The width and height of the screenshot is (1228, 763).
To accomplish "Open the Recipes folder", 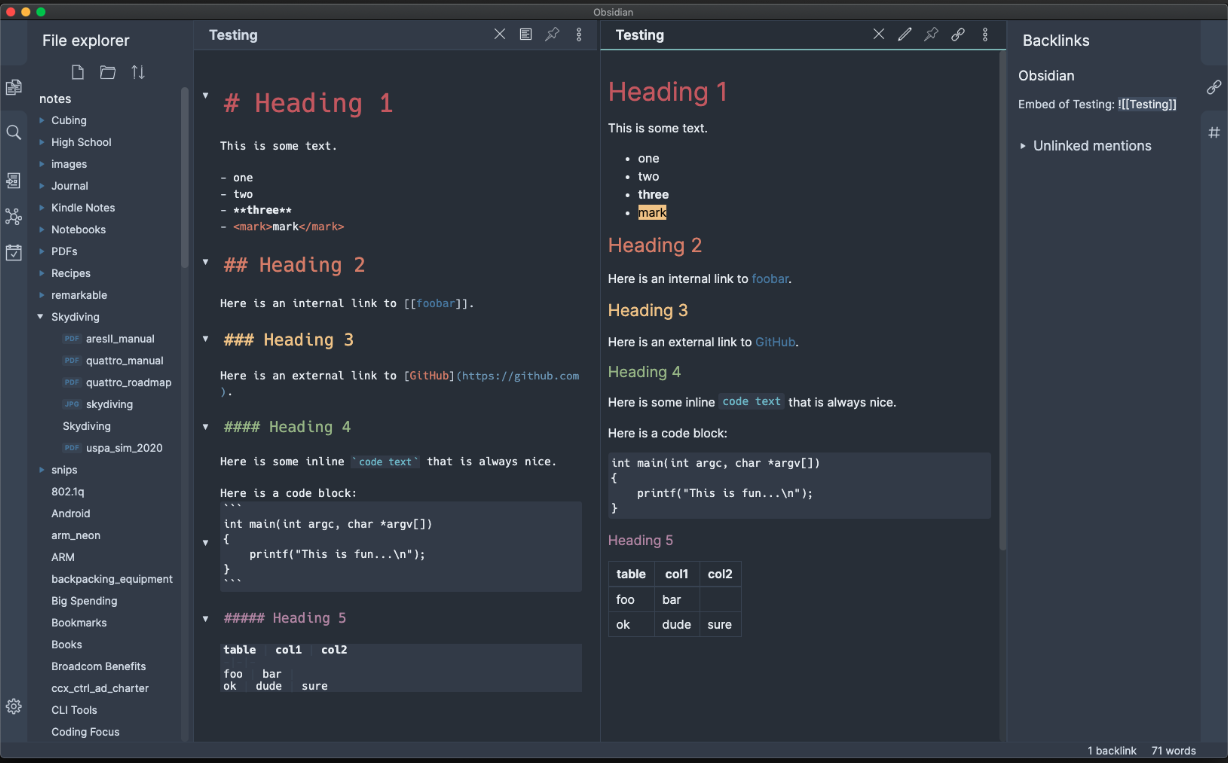I will coord(71,273).
